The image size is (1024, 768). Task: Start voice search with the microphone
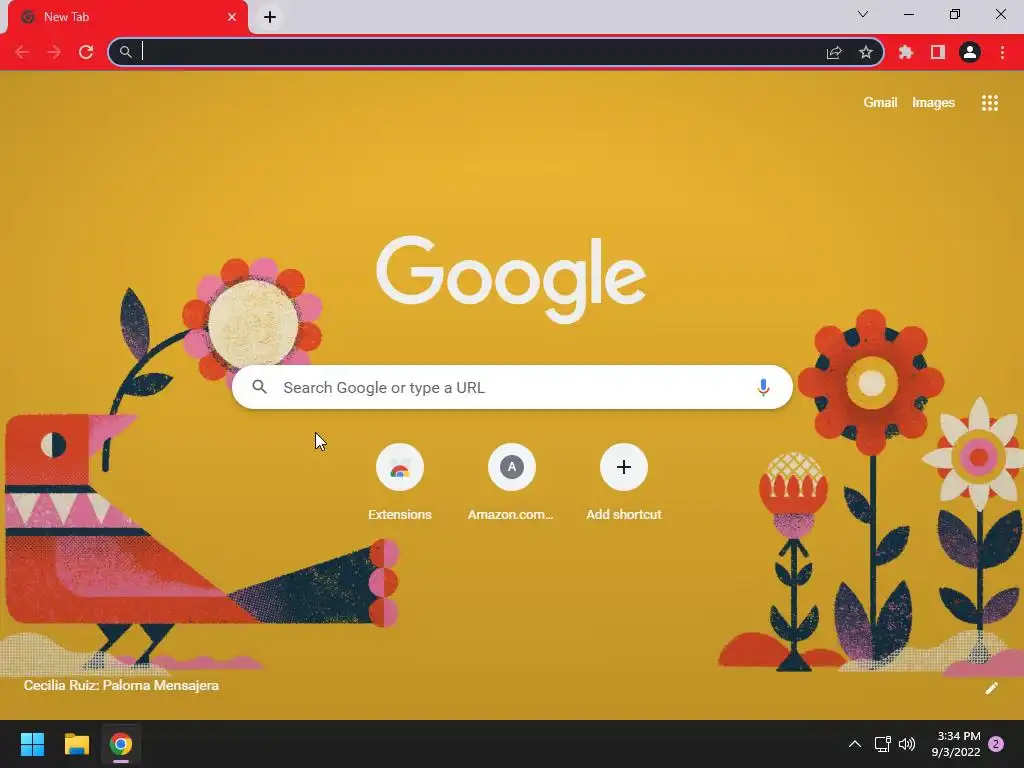pos(763,387)
